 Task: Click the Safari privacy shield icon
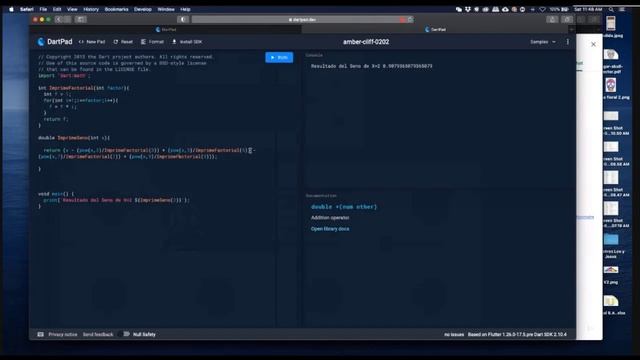[182, 19]
